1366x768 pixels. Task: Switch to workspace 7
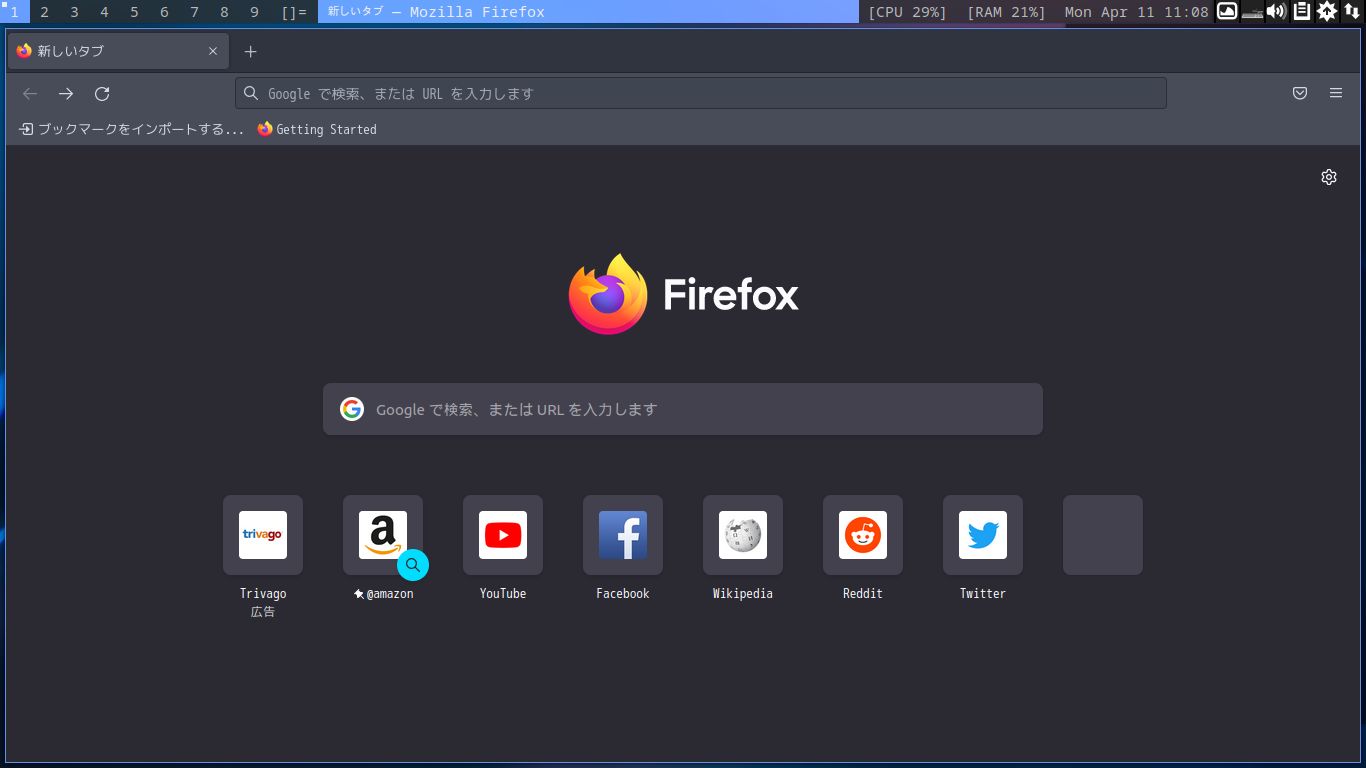point(194,12)
